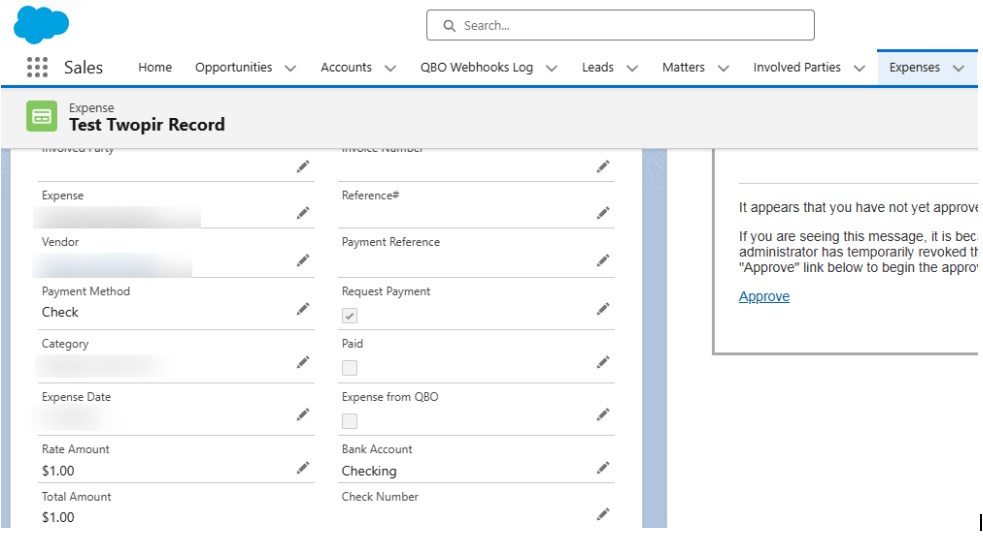The width and height of the screenshot is (983, 546).
Task: Click the Salesforce cloud logo
Action: (x=41, y=25)
